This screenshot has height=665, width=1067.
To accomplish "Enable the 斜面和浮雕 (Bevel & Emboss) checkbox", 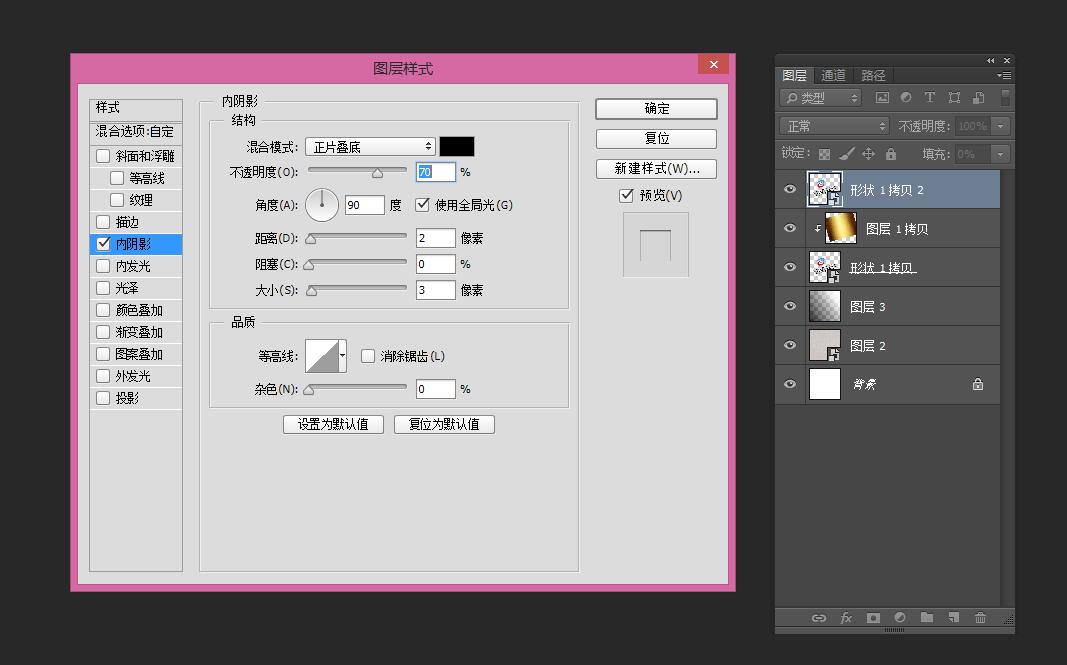I will pos(103,156).
